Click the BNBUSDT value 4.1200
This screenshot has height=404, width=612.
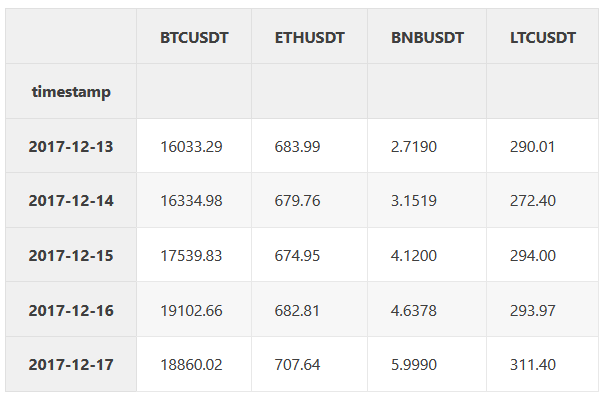[x=414, y=255]
